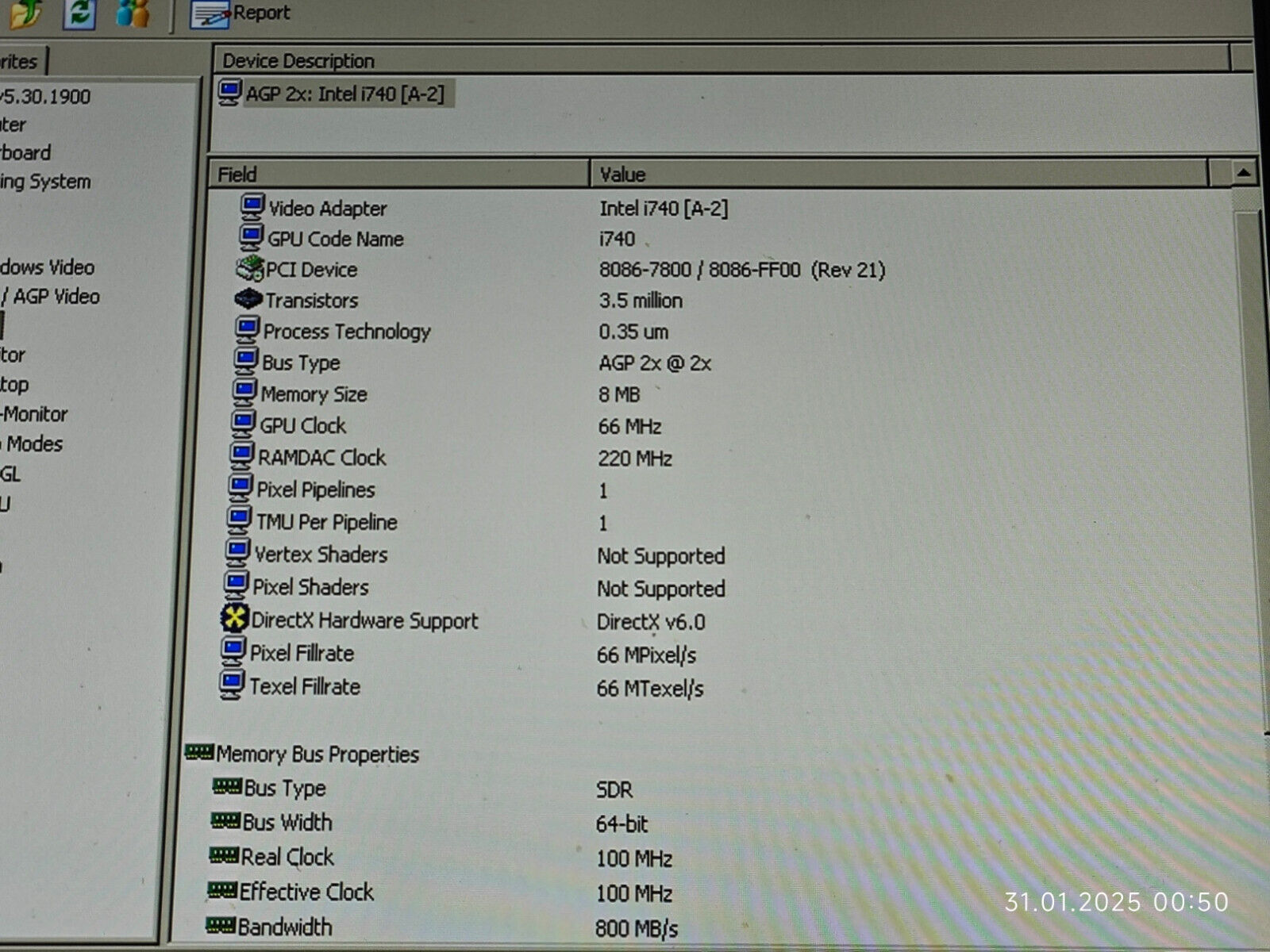This screenshot has width=1270, height=952.
Task: Select the 66 MPixel/s value
Action: point(646,655)
